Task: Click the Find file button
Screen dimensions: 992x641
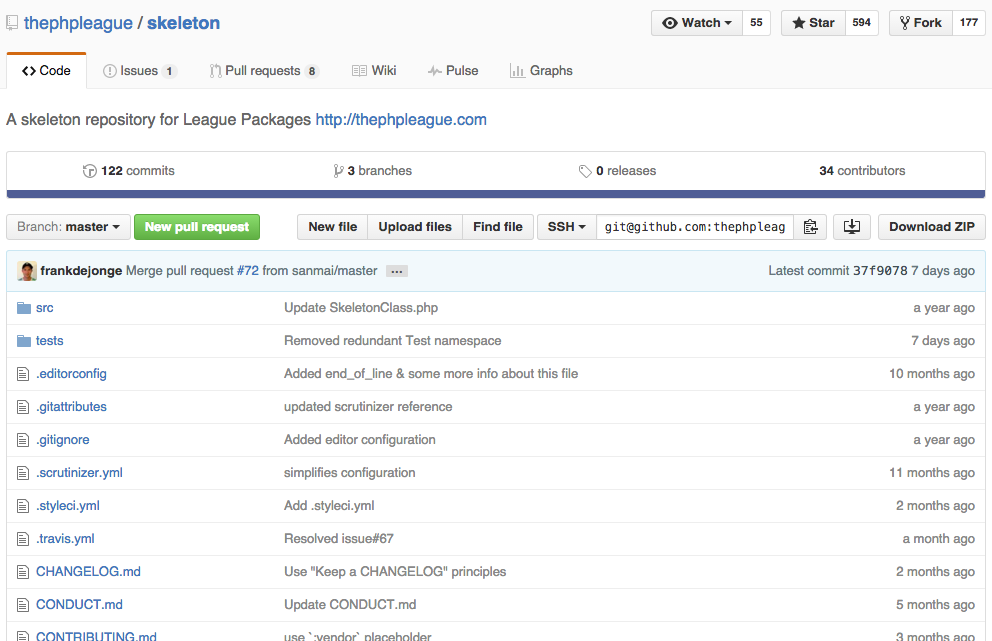Action: [498, 227]
